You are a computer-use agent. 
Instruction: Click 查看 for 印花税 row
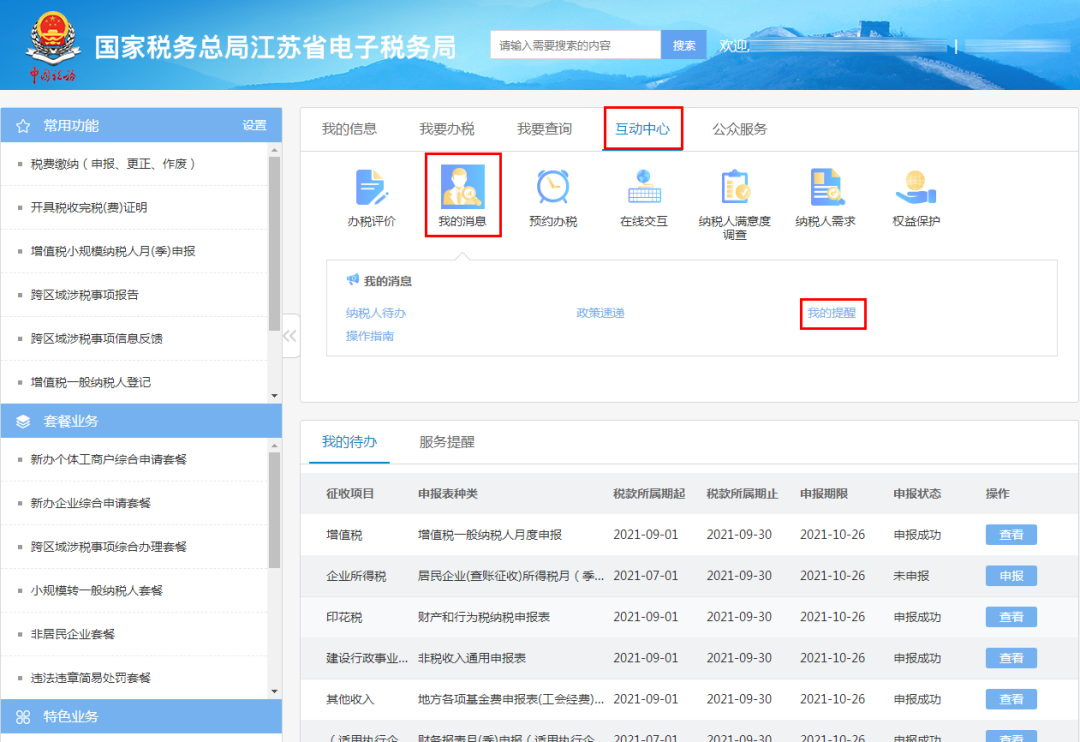coord(1011,617)
